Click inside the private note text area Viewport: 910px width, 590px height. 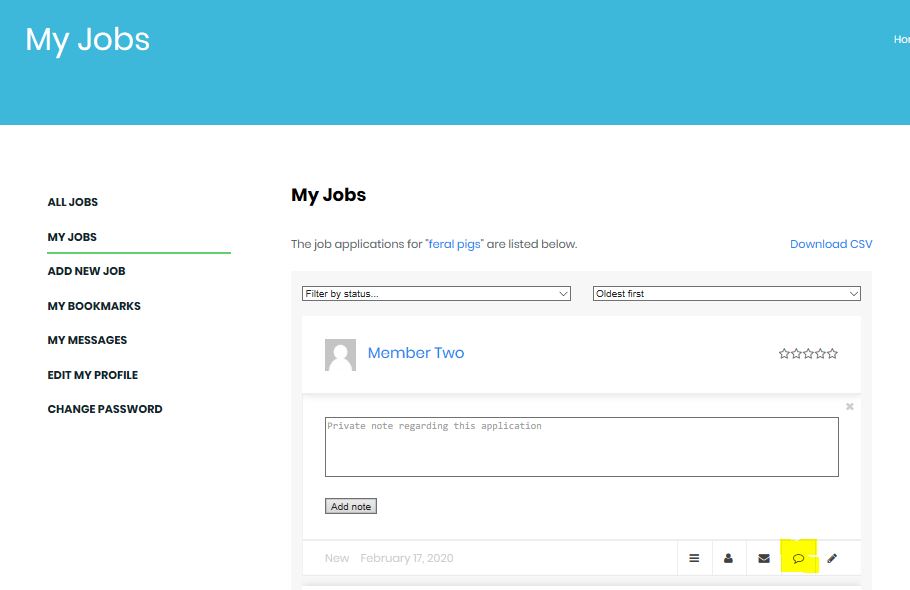pyautogui.click(x=581, y=447)
